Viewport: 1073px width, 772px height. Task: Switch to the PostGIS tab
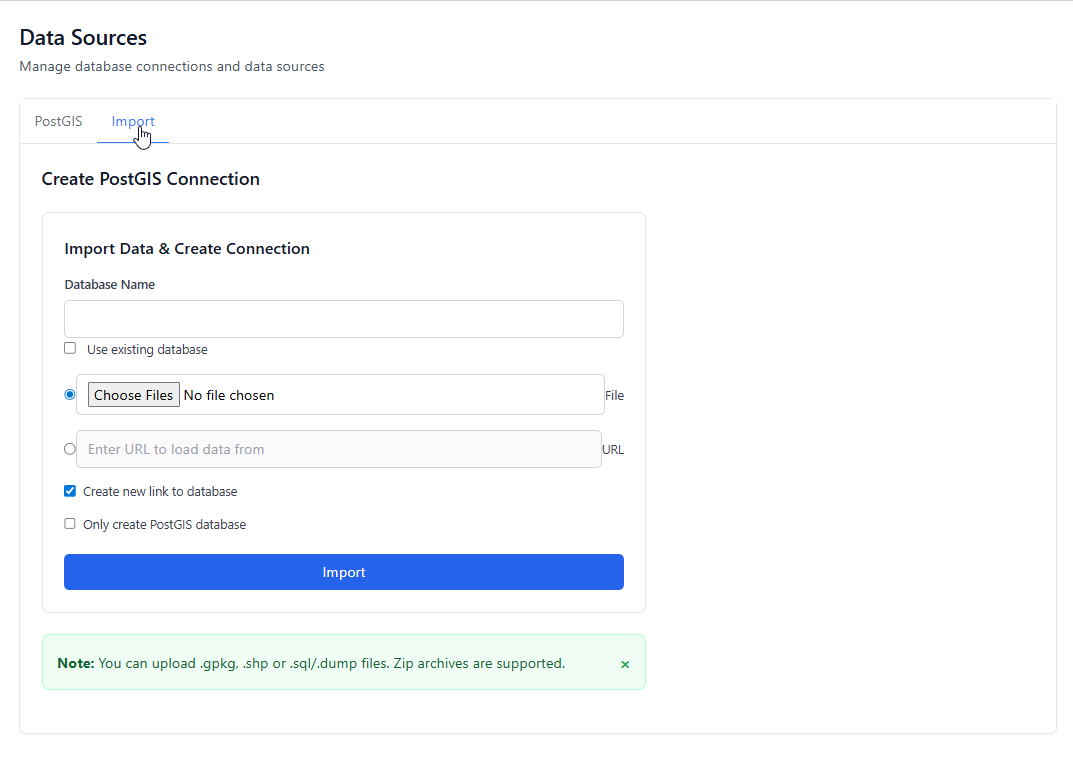click(59, 122)
